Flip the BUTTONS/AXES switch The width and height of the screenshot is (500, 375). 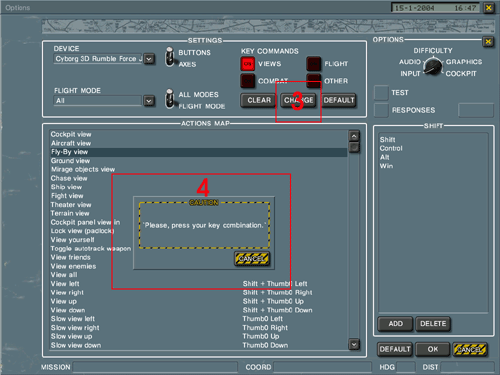click(x=170, y=57)
